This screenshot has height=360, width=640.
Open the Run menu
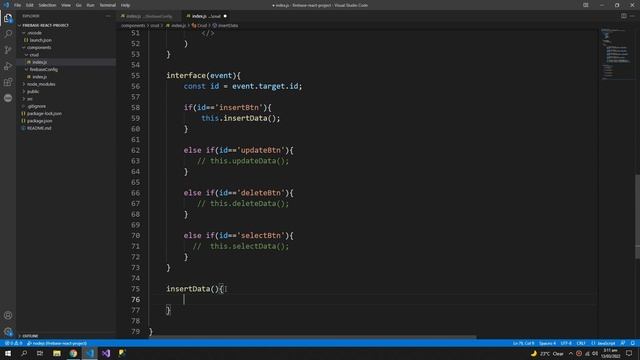pos(90,5)
